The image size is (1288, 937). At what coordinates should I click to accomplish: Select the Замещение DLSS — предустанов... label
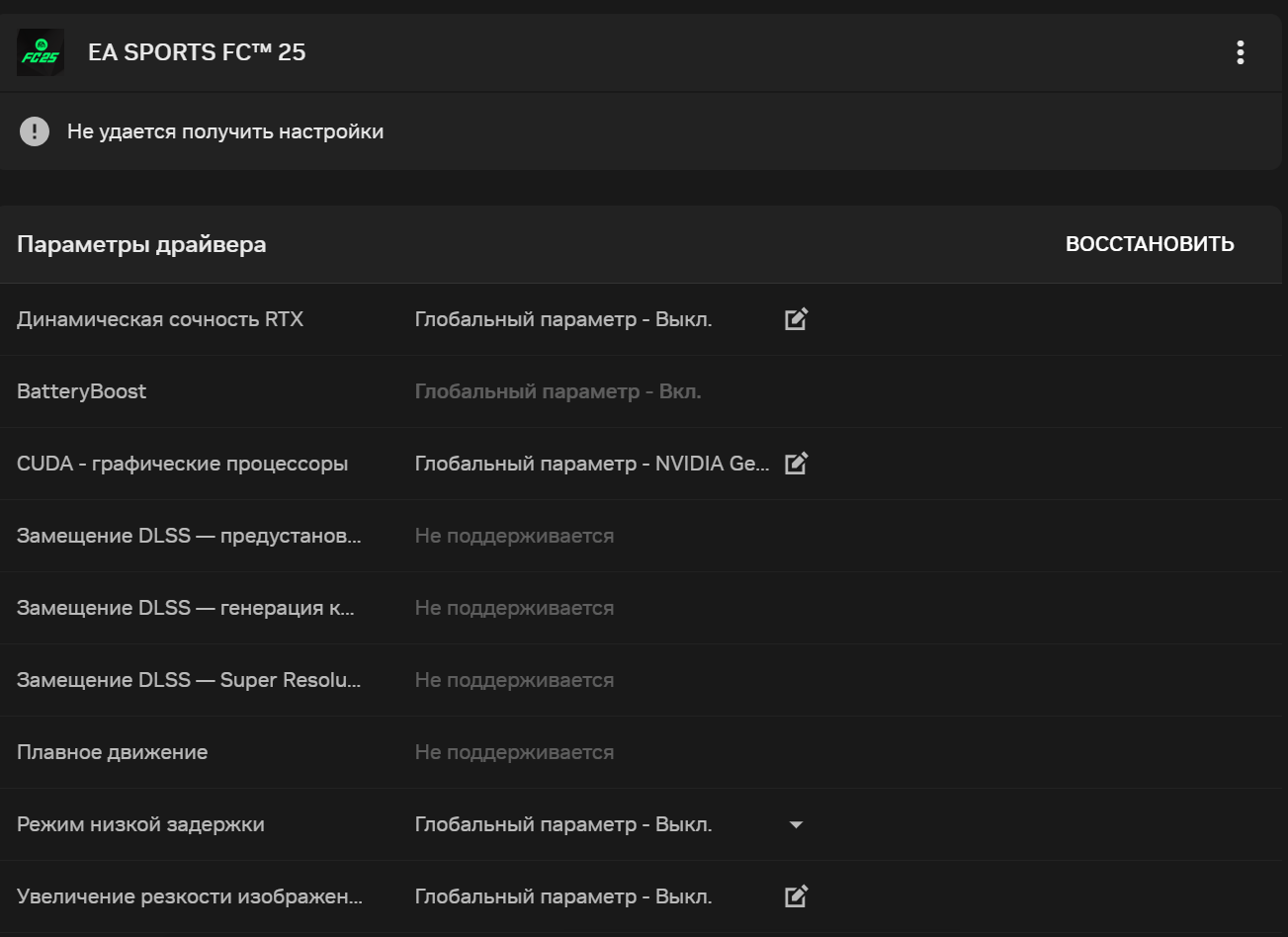[189, 536]
